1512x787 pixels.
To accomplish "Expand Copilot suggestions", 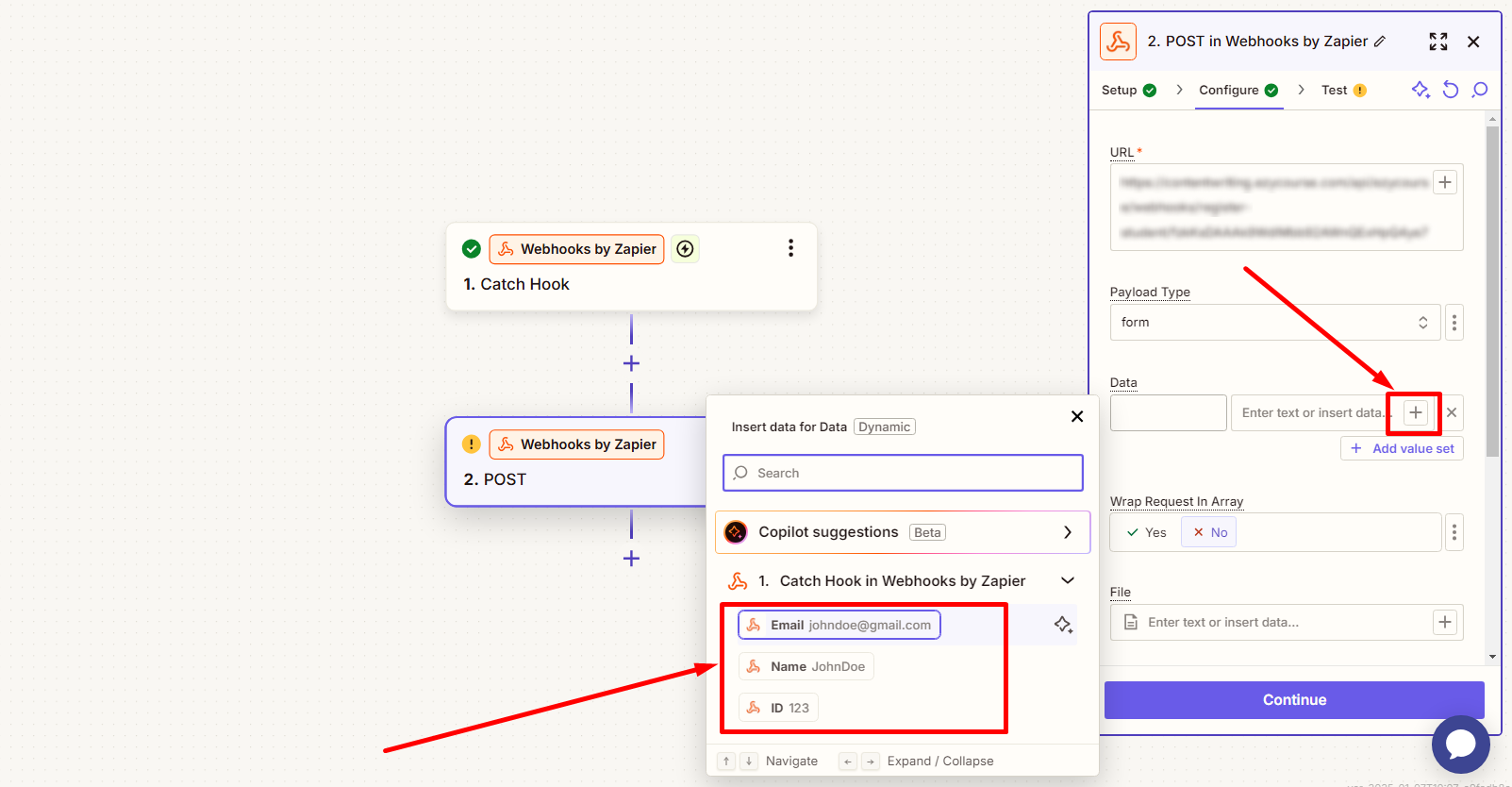I will point(903,532).
